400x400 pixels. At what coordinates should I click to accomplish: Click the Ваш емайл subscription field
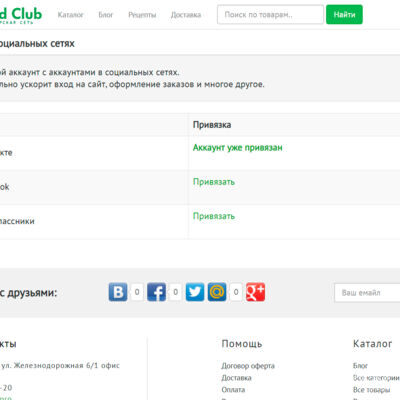[367, 293]
